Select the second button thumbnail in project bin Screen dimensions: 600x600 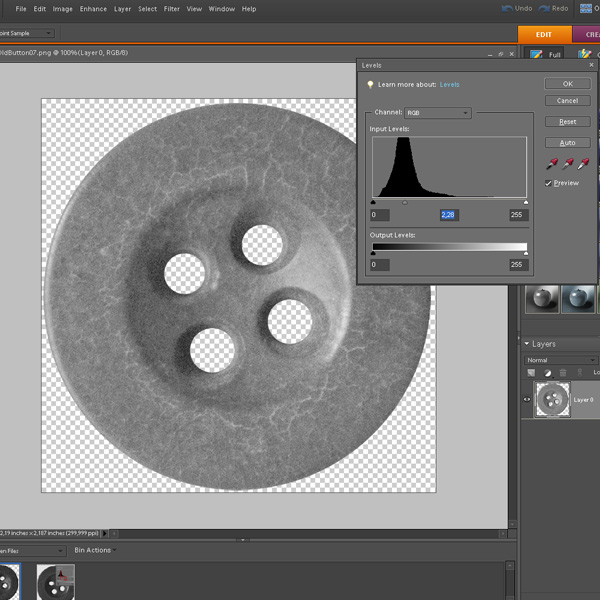[55, 582]
